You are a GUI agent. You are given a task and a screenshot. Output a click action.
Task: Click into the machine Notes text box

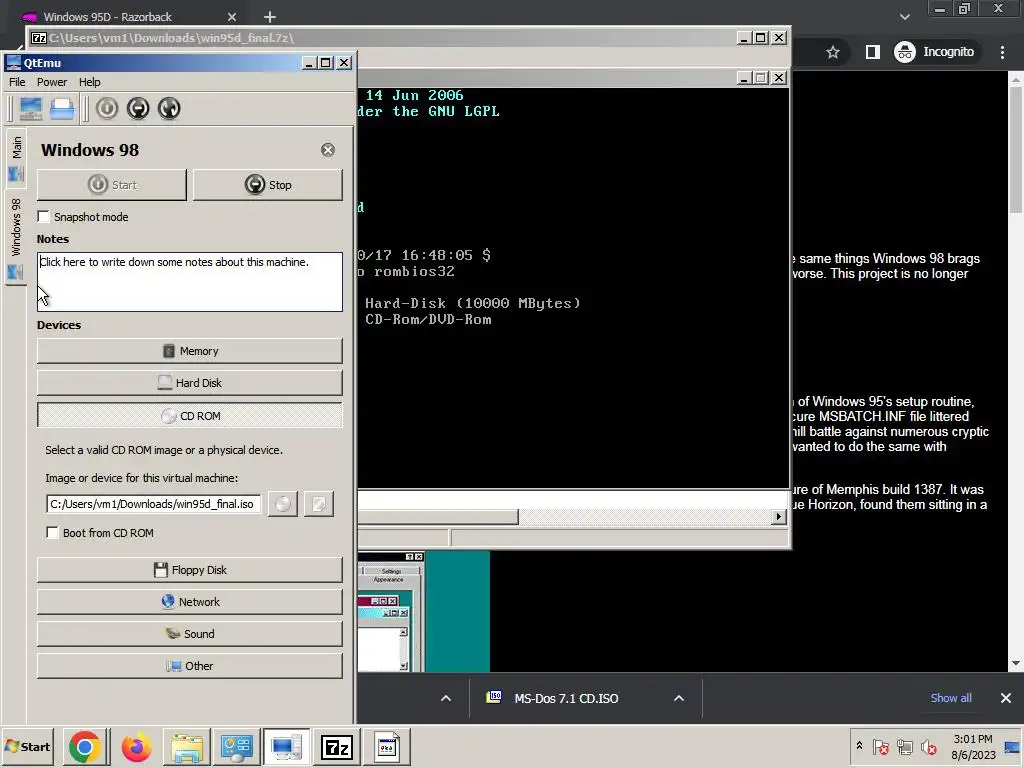(189, 281)
